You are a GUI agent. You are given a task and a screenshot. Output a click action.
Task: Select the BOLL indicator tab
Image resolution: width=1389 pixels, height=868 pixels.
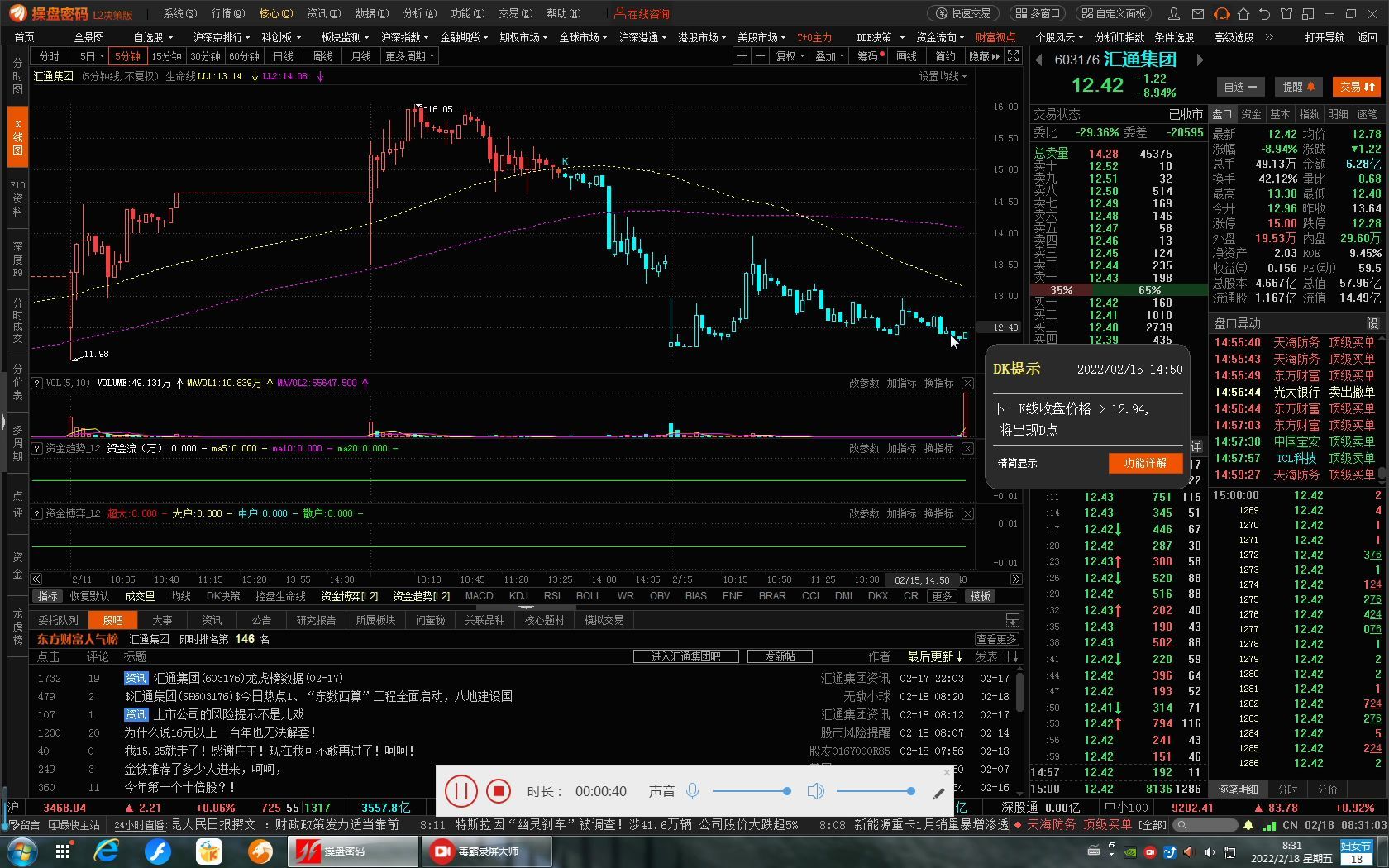point(589,596)
